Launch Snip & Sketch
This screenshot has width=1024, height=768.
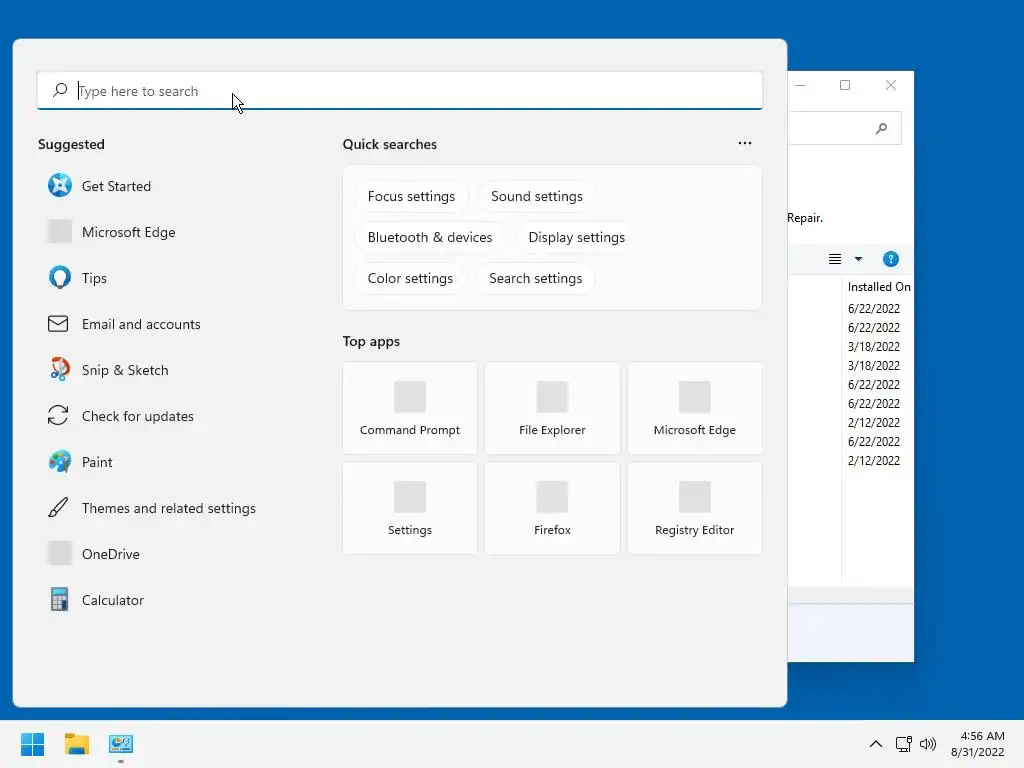point(108,370)
